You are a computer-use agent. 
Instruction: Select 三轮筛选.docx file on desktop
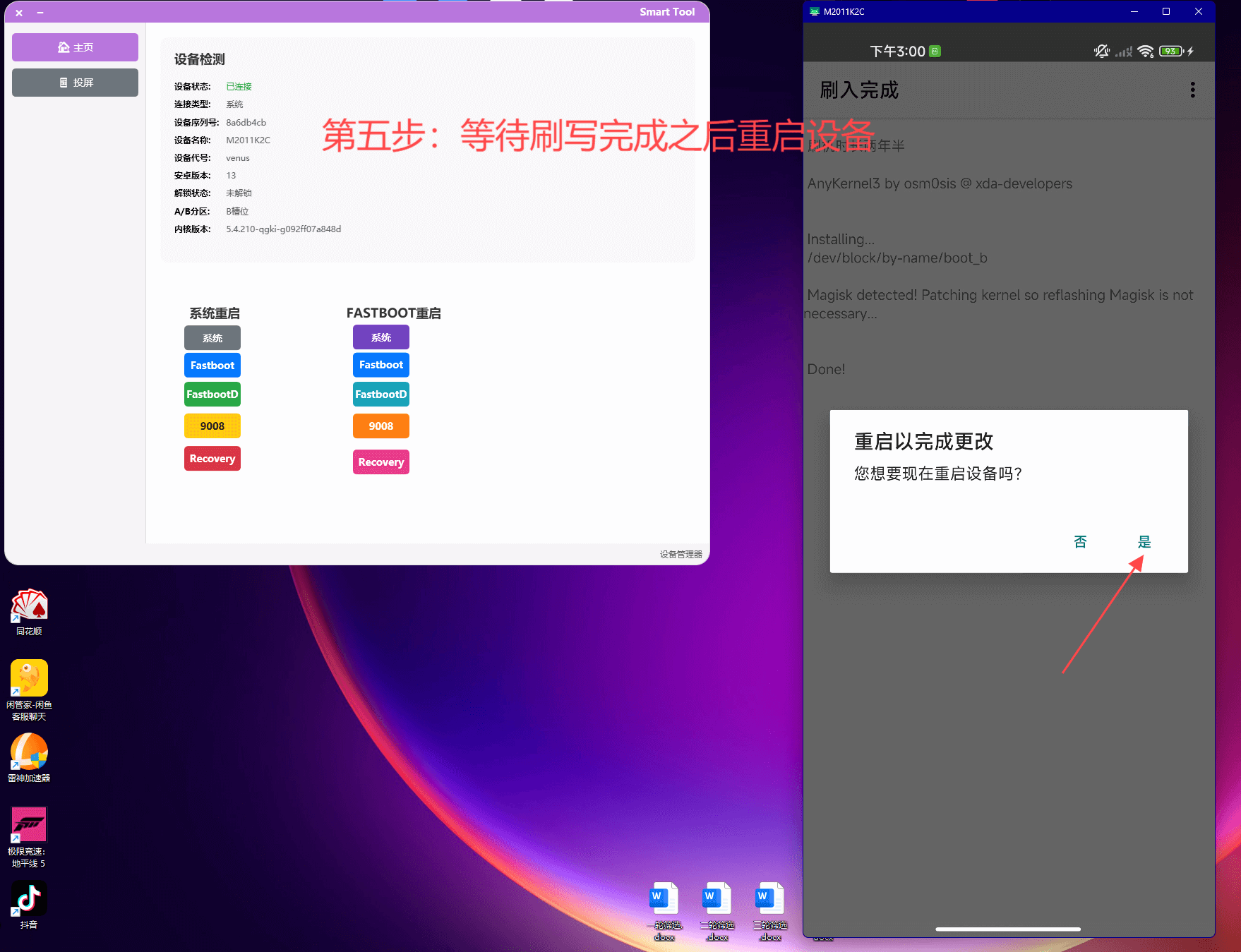pos(770,912)
